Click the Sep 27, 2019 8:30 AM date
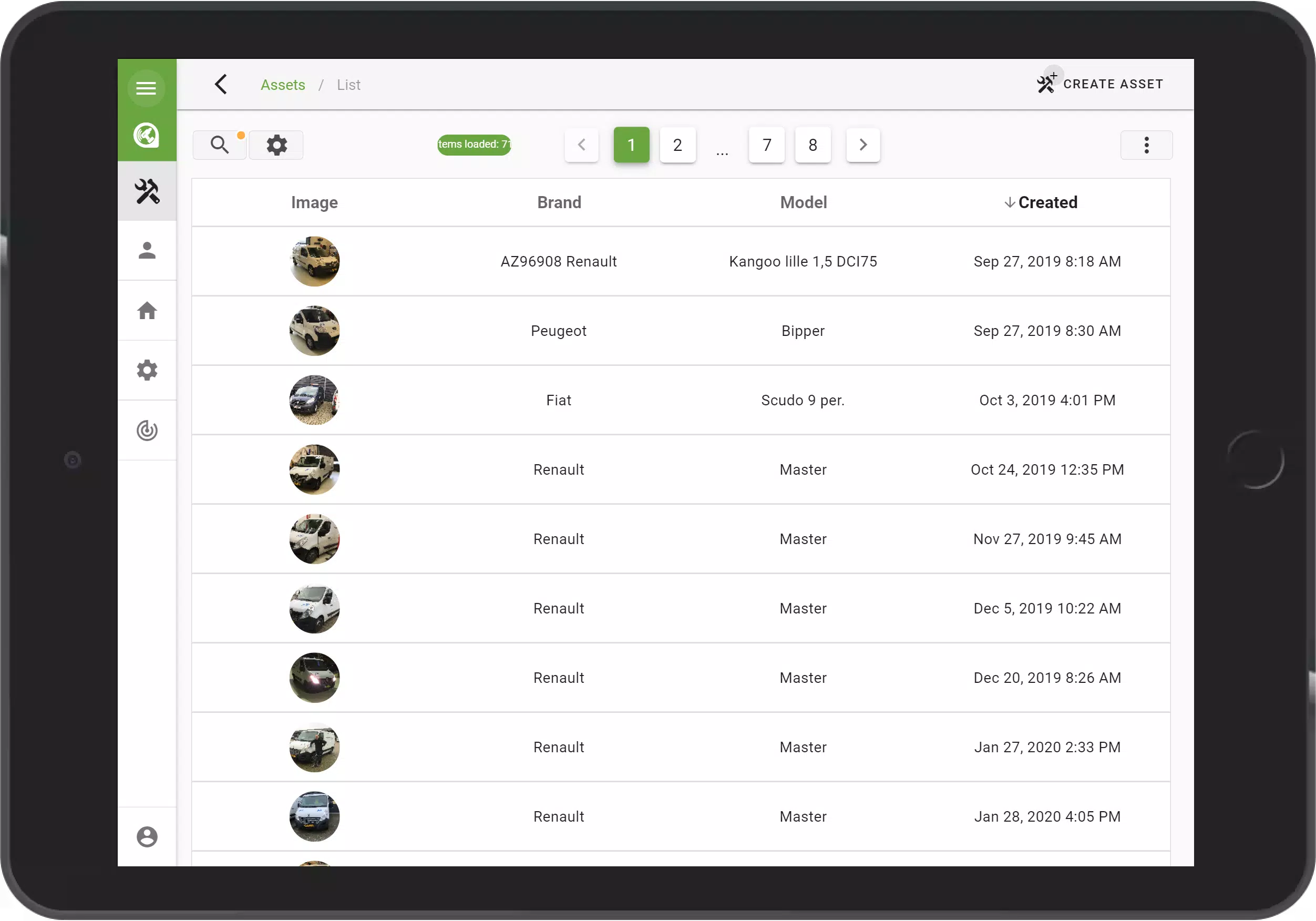Screen dimensions: 1316x921 [x=1047, y=331]
